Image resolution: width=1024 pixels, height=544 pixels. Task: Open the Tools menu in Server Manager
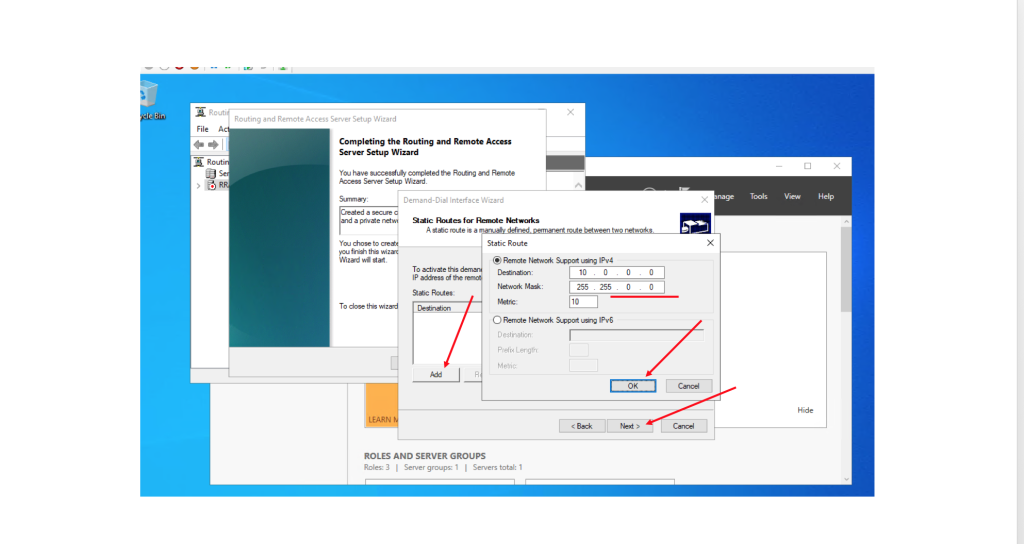point(759,197)
